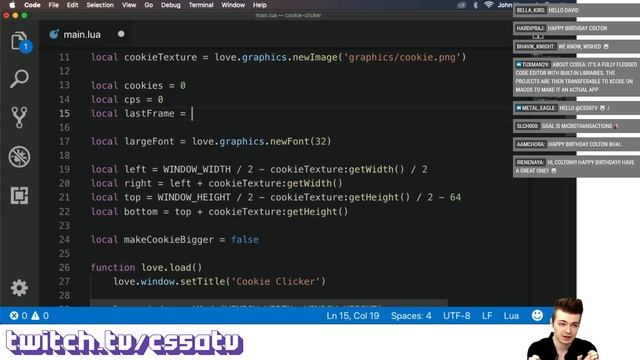Click the Lua file icon on main.lua tab

point(54,34)
